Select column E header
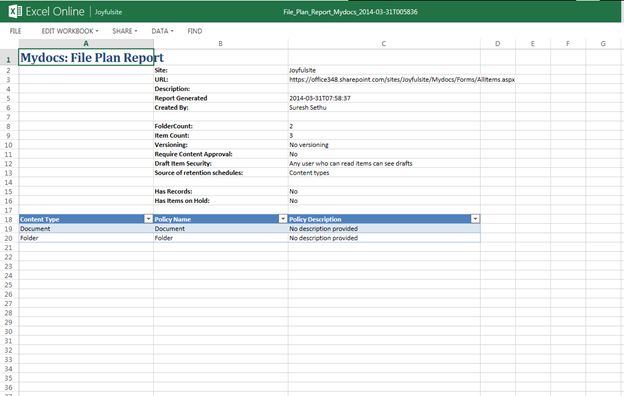The width and height of the screenshot is (624, 396). click(x=533, y=44)
